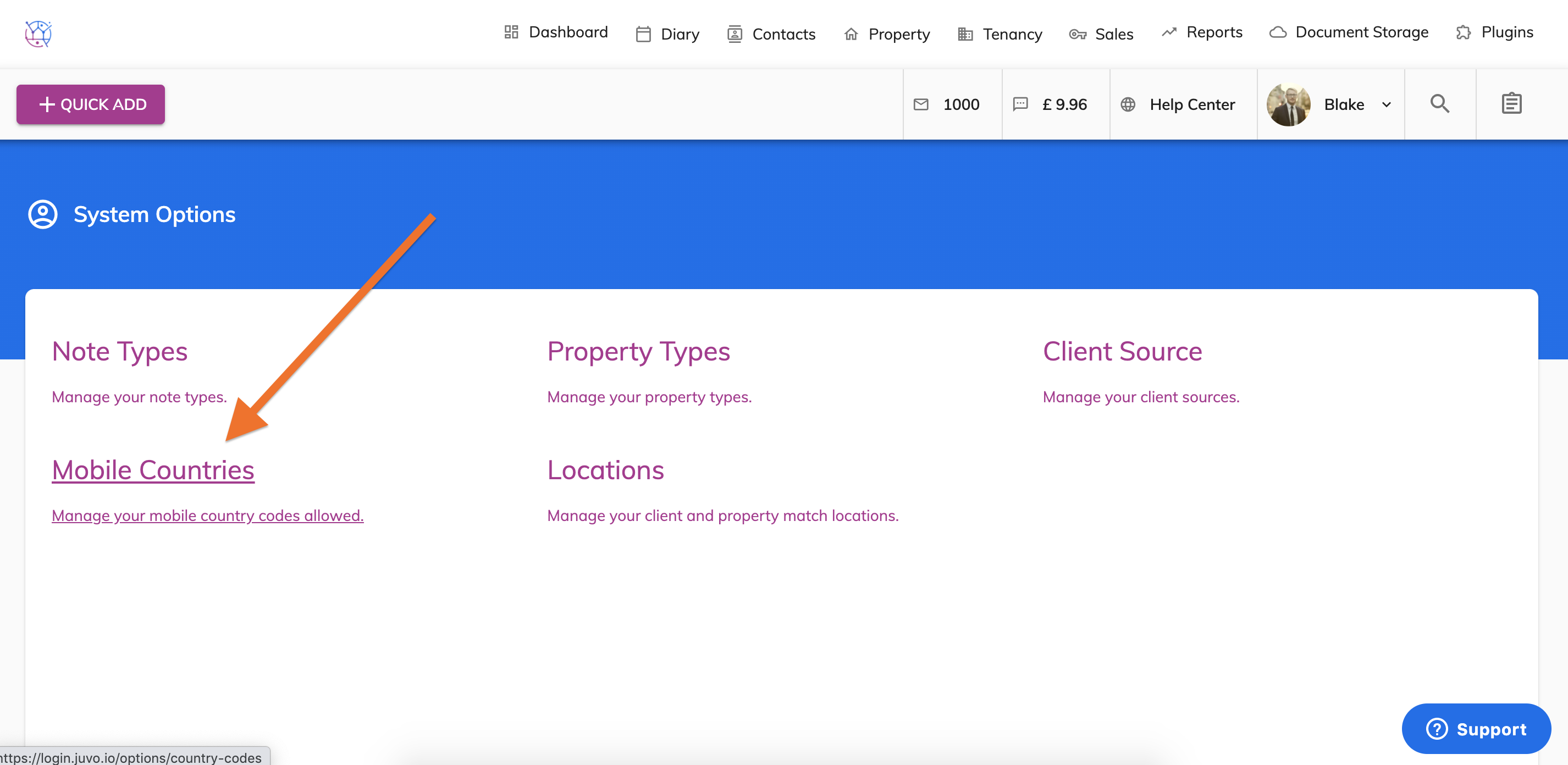This screenshot has width=1568, height=765.
Task: Open the clipboard tasks icon
Action: click(1511, 104)
